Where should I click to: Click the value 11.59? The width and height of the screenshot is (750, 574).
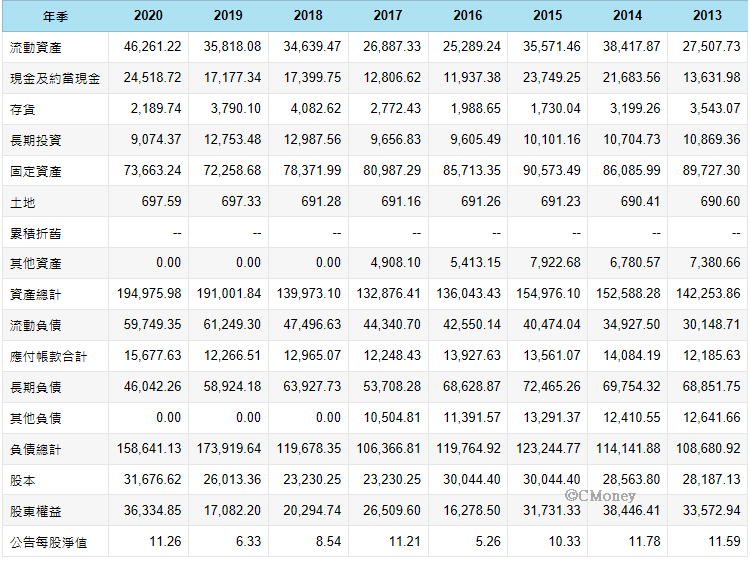[x=725, y=541]
